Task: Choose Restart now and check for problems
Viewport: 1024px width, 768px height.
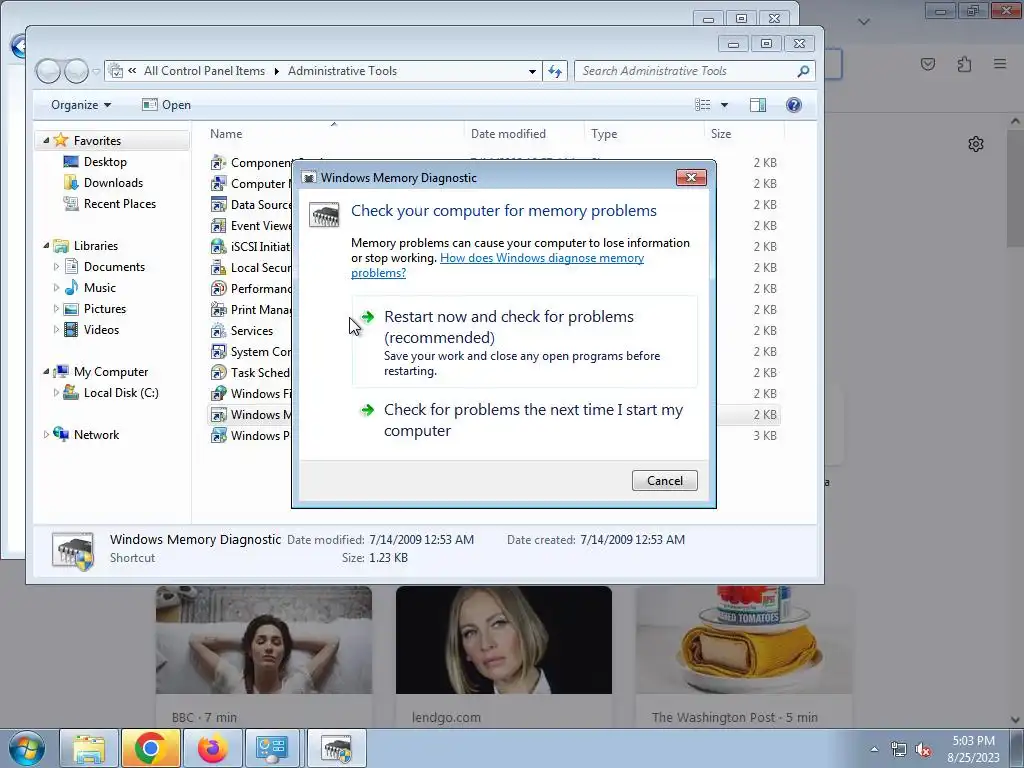Action: (524, 342)
